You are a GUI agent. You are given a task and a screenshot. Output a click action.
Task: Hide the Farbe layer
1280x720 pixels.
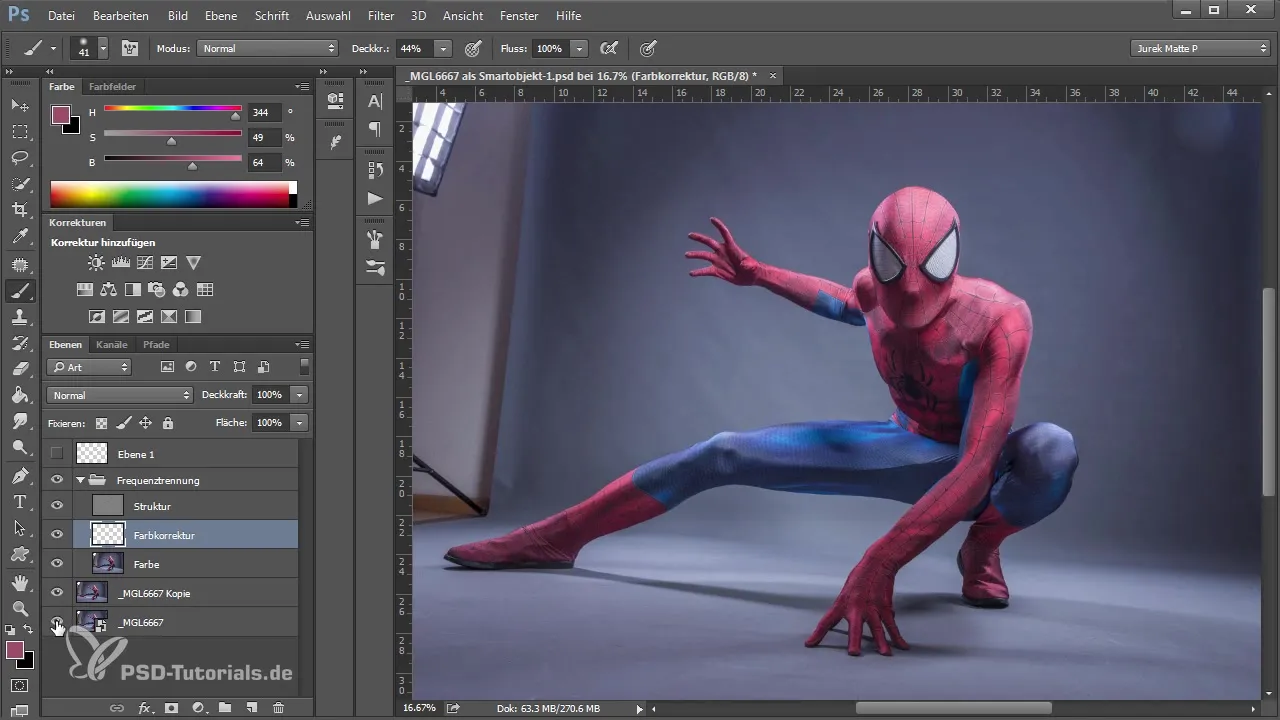57,563
